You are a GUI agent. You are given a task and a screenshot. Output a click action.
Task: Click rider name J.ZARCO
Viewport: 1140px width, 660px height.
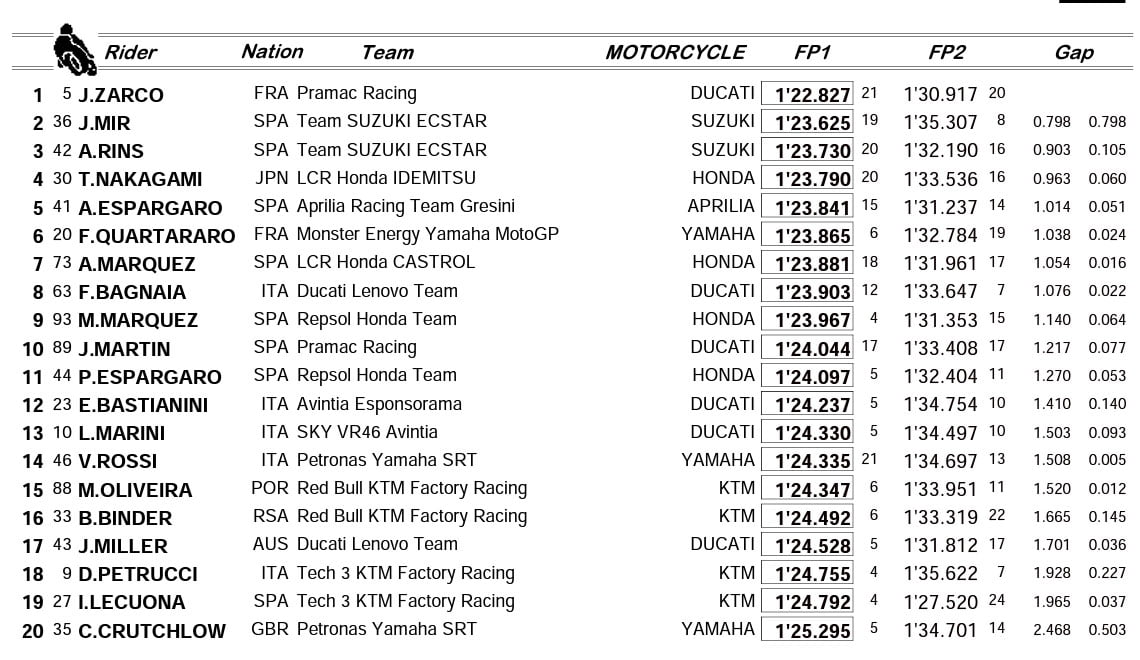tap(121, 95)
